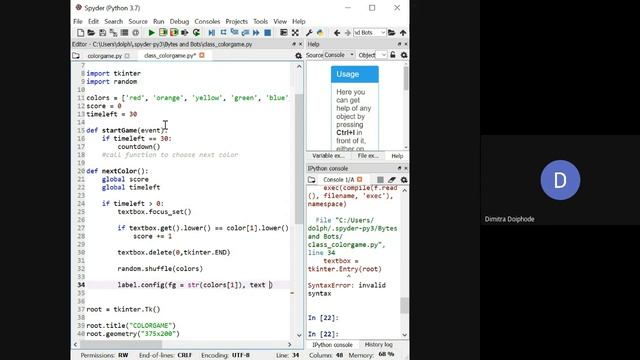Stop the current command in the IPython console

[380, 180]
